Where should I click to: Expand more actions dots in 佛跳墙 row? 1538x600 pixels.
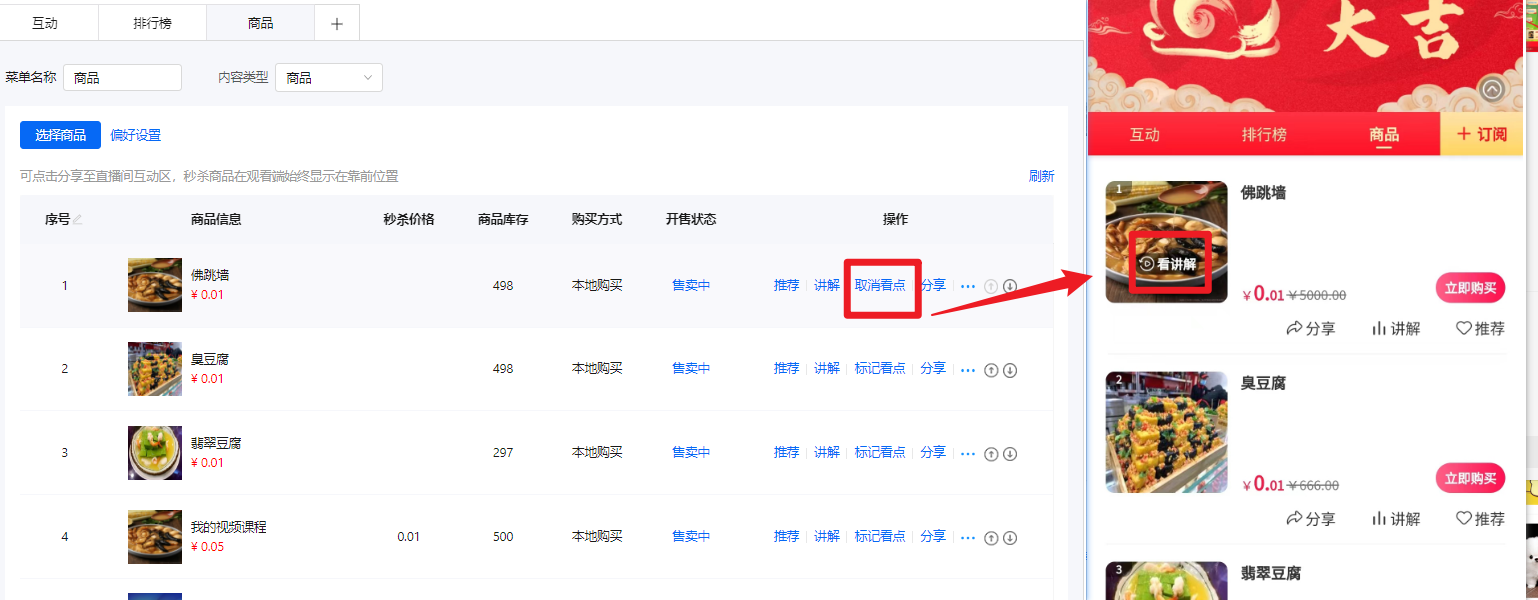point(967,286)
